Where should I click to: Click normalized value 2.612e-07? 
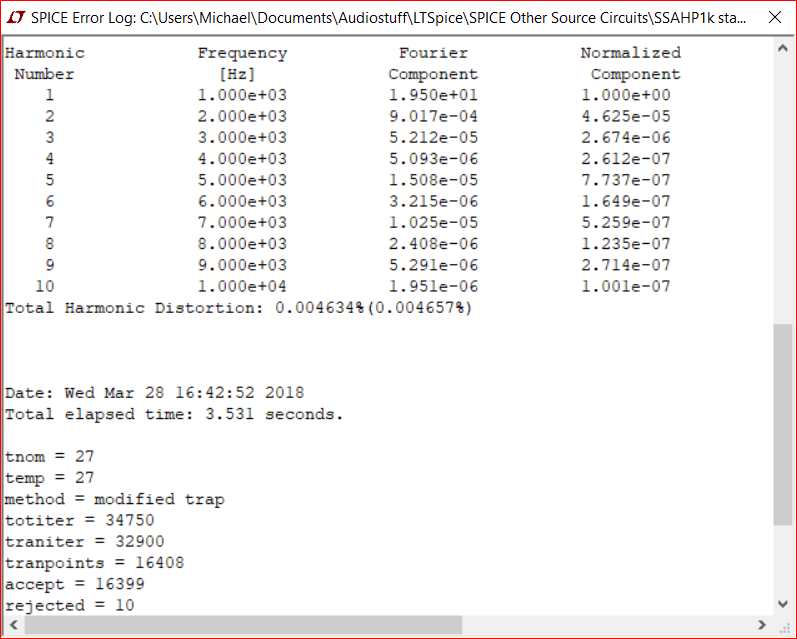[626, 159]
